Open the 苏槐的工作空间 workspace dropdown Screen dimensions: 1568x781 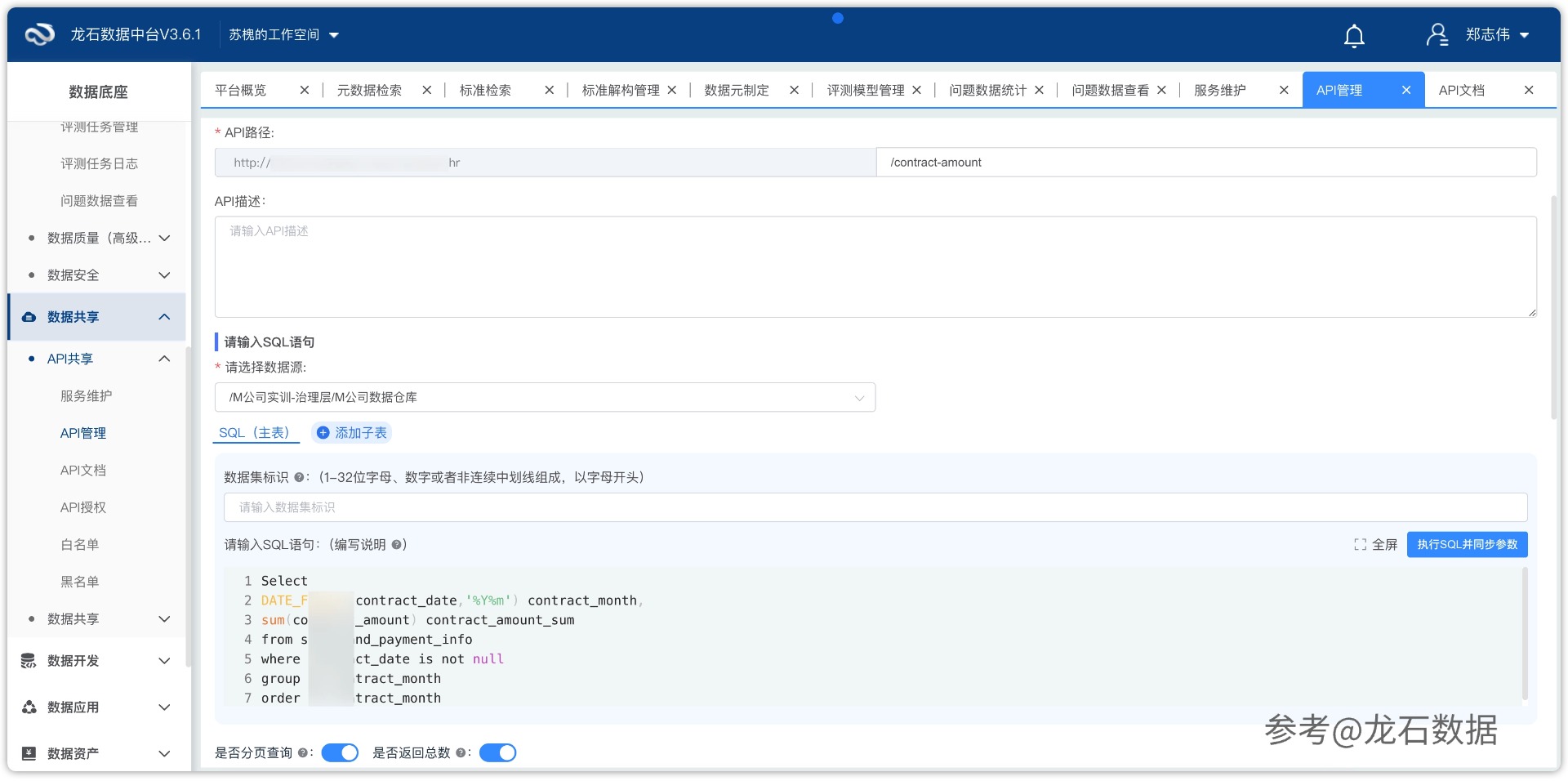coord(283,34)
